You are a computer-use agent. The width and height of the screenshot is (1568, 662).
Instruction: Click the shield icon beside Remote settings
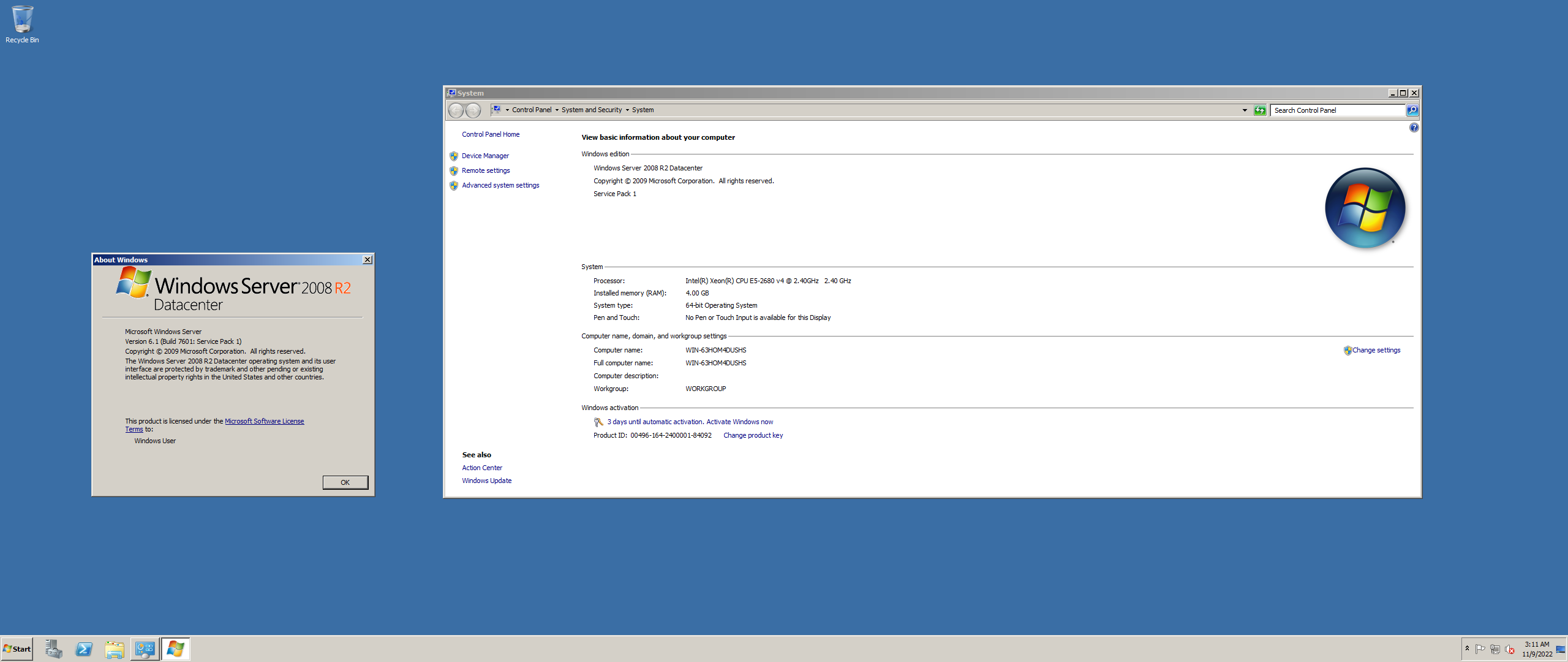point(454,171)
